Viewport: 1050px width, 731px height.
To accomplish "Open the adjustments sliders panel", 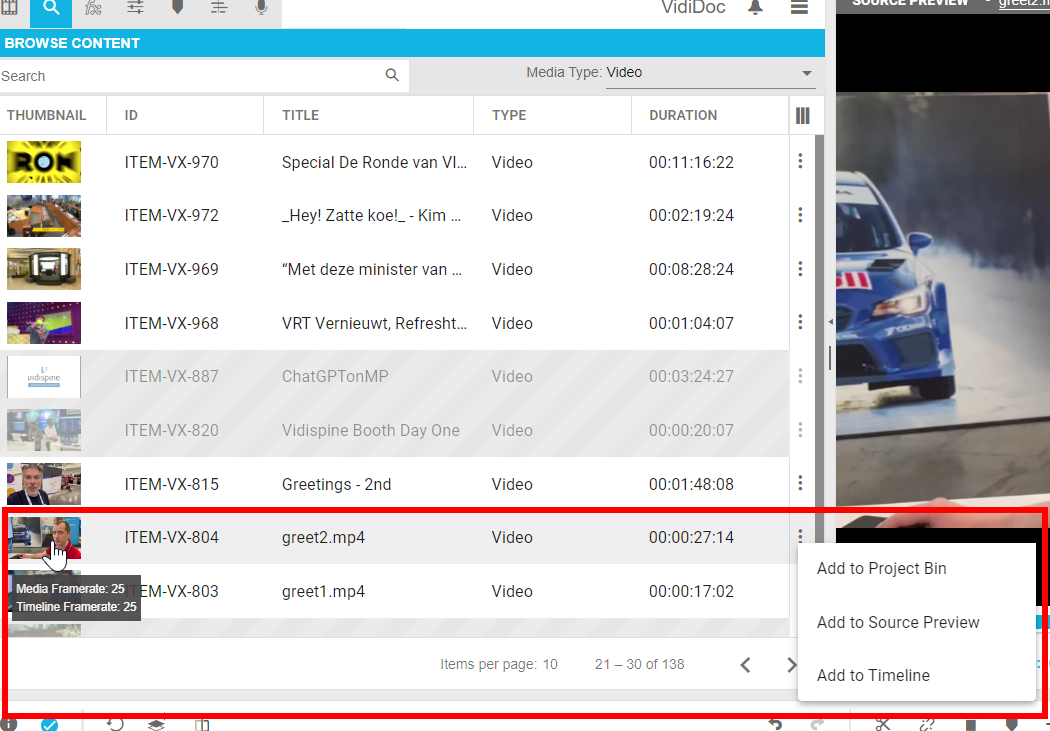I will pos(135,8).
